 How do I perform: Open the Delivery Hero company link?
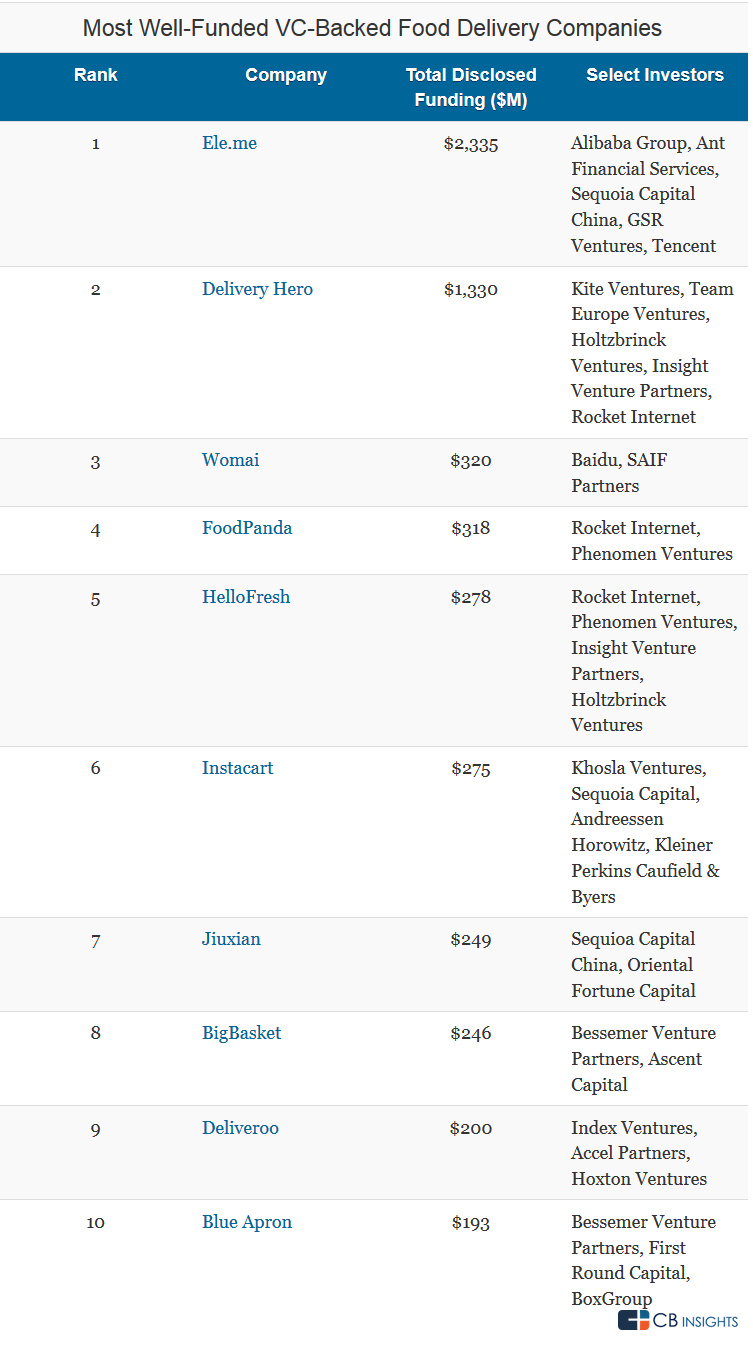click(257, 289)
